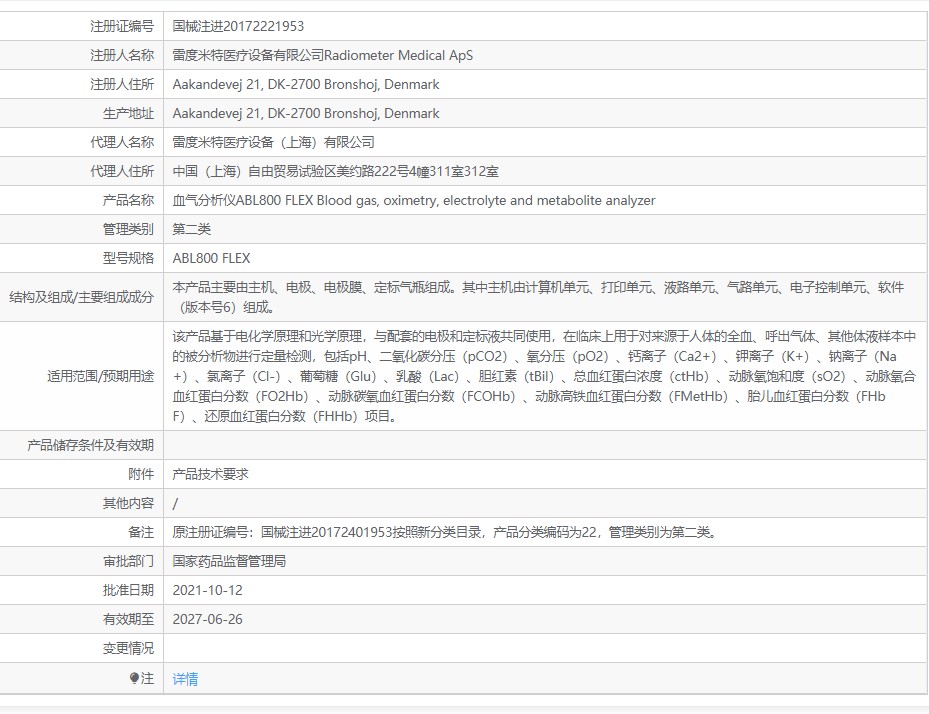Click the 有效期至 label
Viewport: 929px width, 714px height.
129,619
